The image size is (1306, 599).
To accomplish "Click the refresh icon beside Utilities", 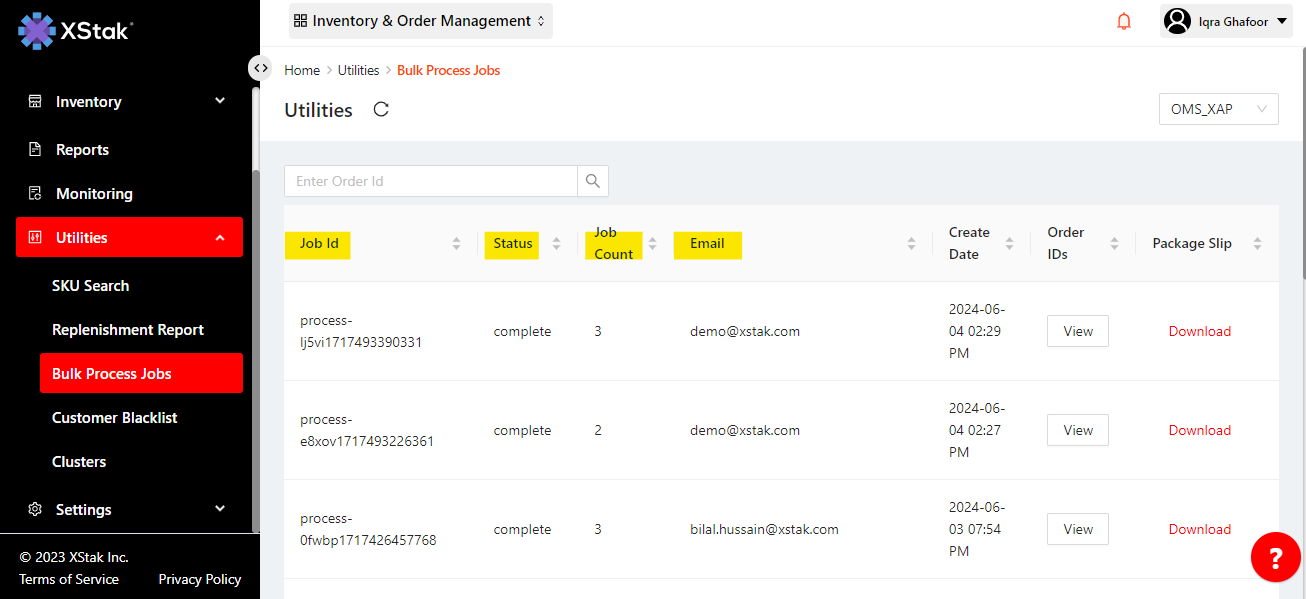I will click(x=381, y=110).
